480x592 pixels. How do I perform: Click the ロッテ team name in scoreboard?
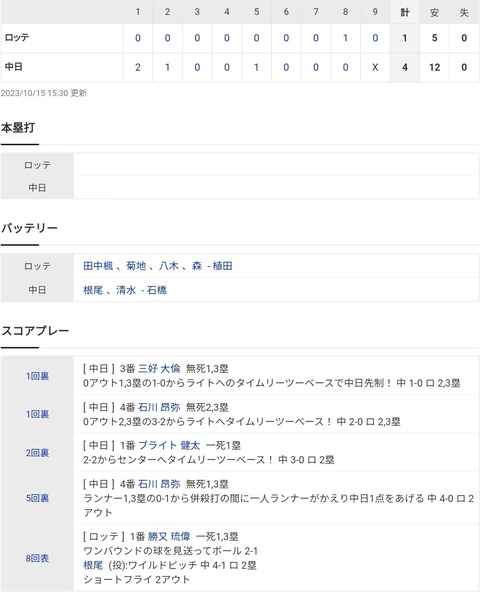tap(17, 37)
